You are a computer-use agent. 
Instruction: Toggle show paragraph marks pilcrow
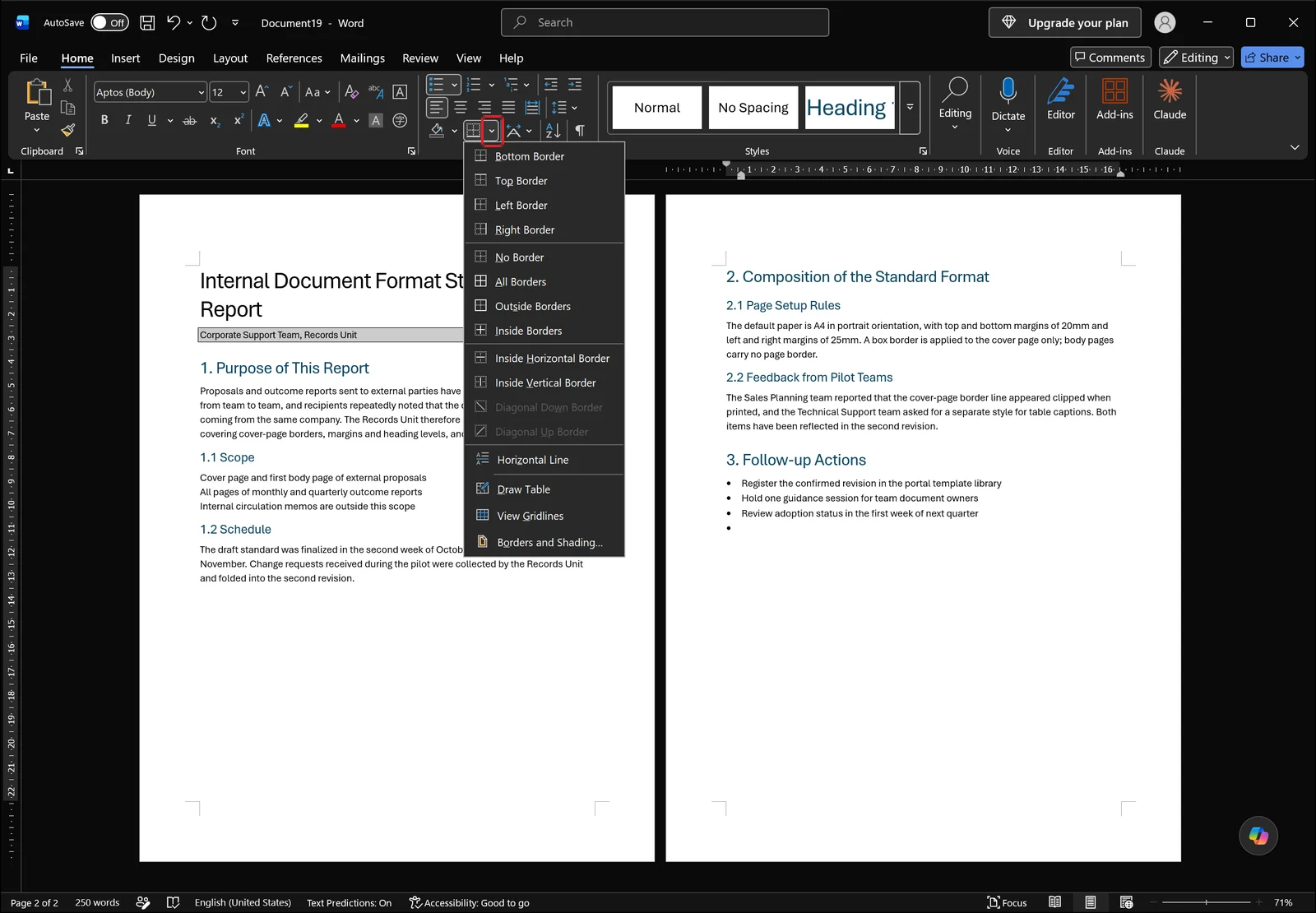click(580, 130)
